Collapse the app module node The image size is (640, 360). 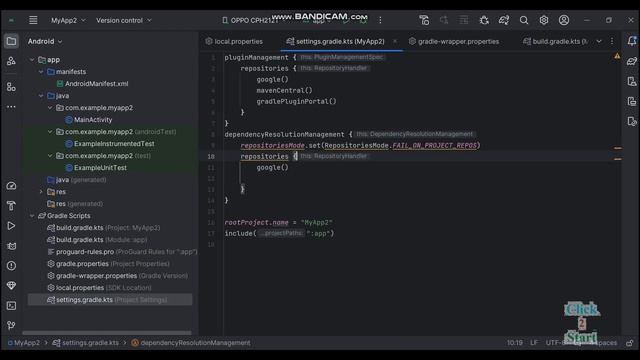[x=32, y=60]
